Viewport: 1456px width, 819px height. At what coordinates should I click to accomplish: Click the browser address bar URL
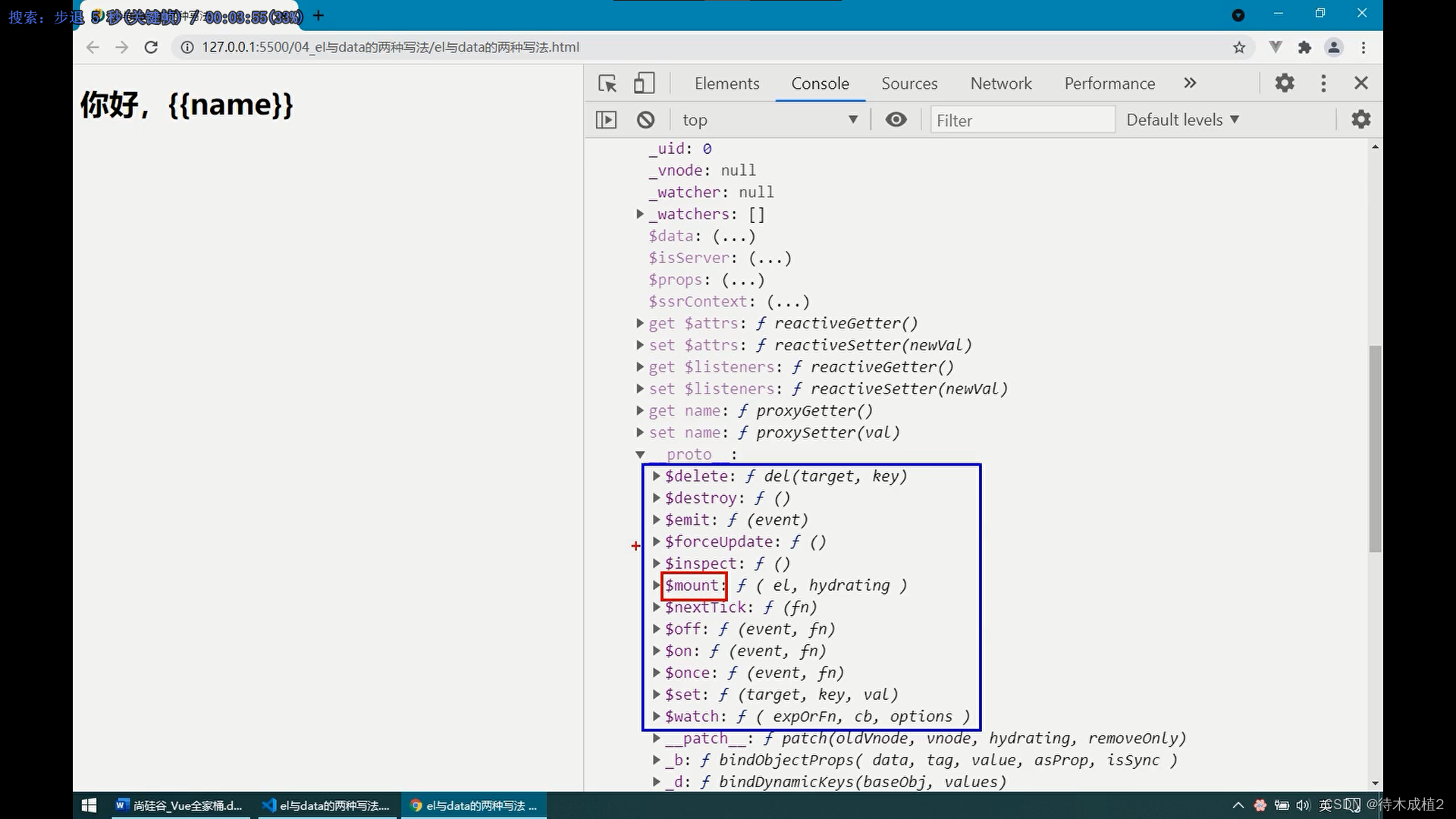391,47
